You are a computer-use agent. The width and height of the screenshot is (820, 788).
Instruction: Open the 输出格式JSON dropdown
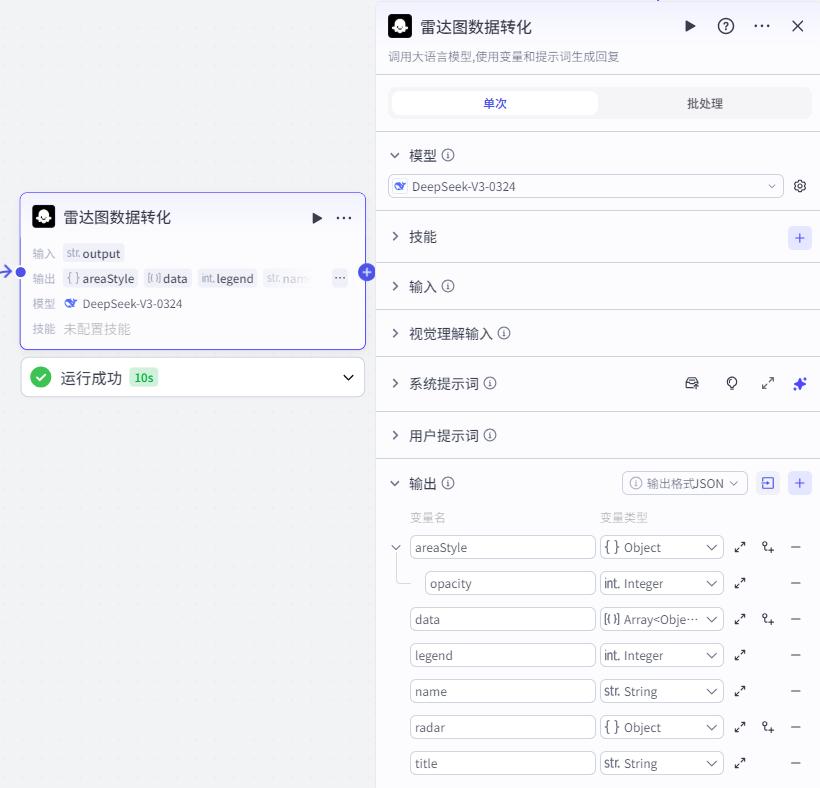(684, 483)
